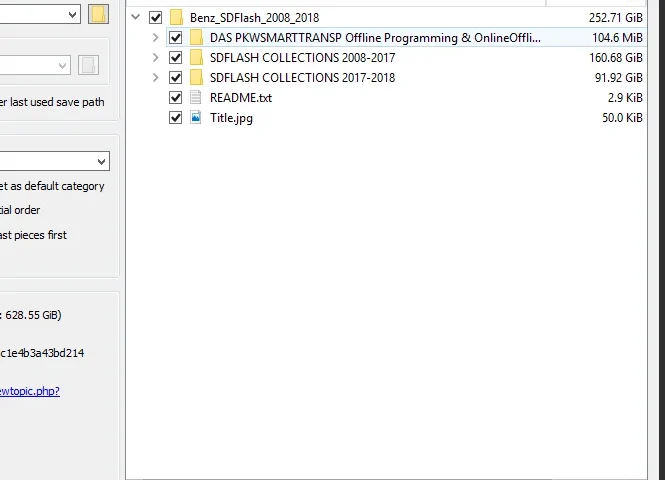Click the greyed-out browse button under save path
The image size is (665, 480).
(x=89, y=65)
